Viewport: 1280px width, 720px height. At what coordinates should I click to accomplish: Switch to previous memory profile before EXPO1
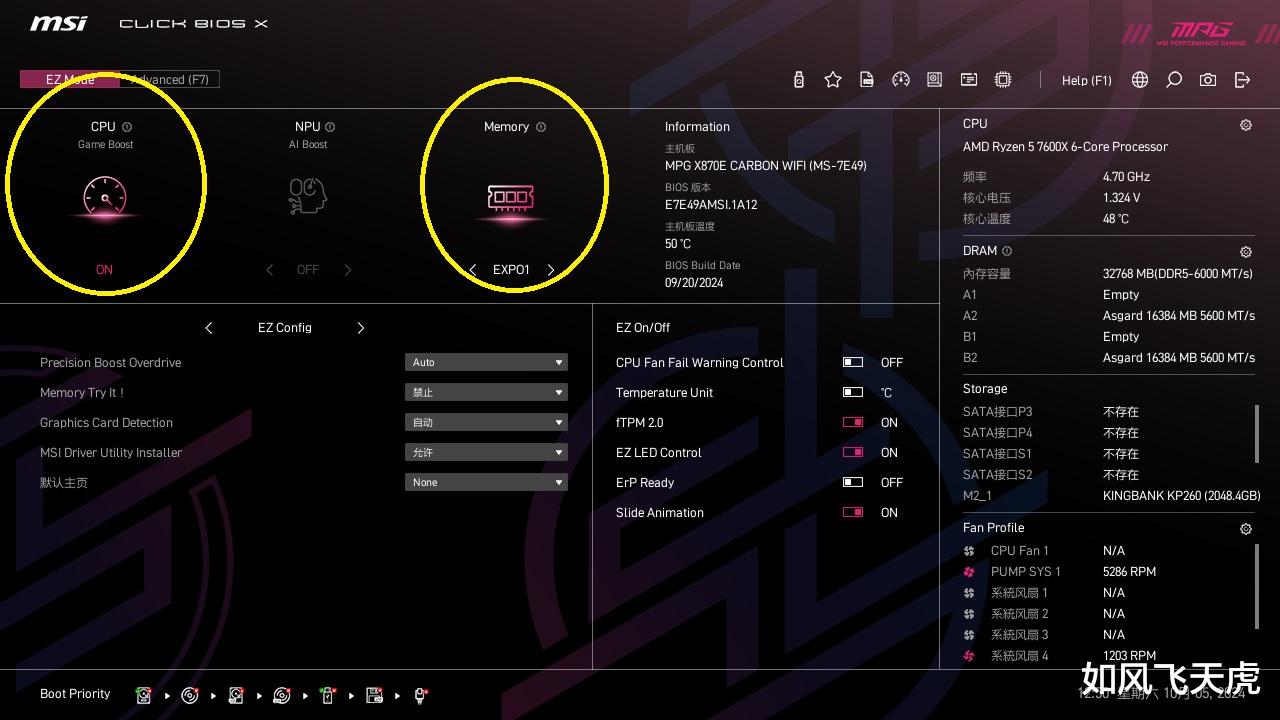click(473, 270)
